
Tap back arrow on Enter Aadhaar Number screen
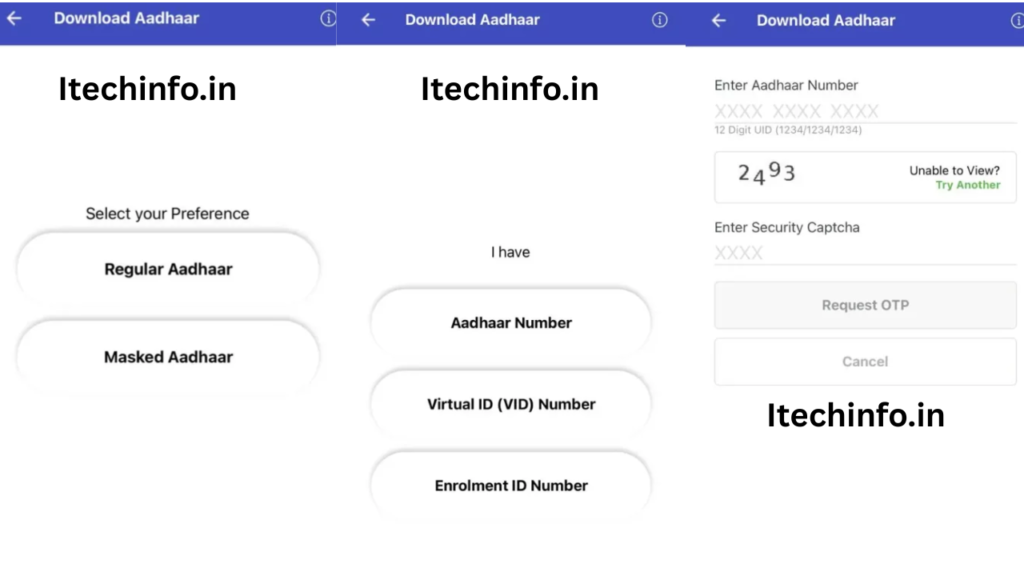(718, 21)
